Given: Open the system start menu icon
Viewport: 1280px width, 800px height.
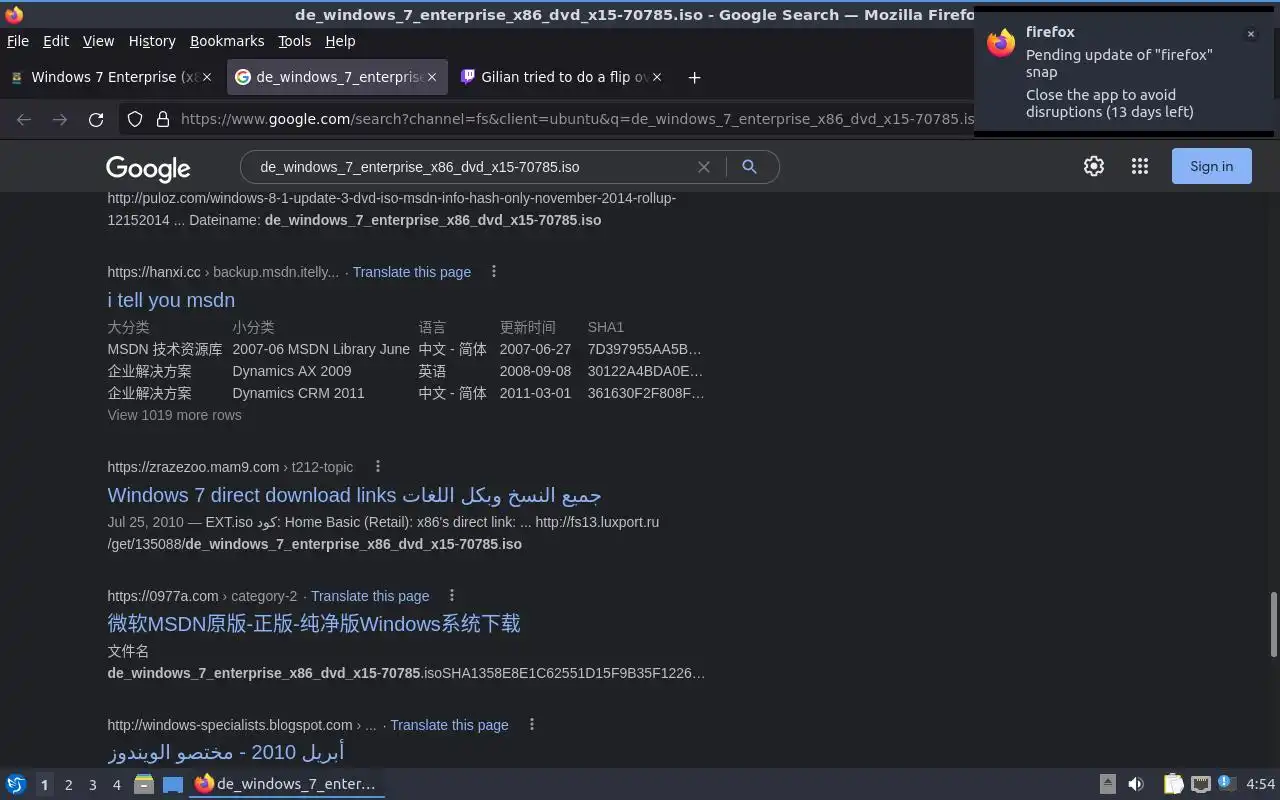Looking at the screenshot, I should [16, 784].
